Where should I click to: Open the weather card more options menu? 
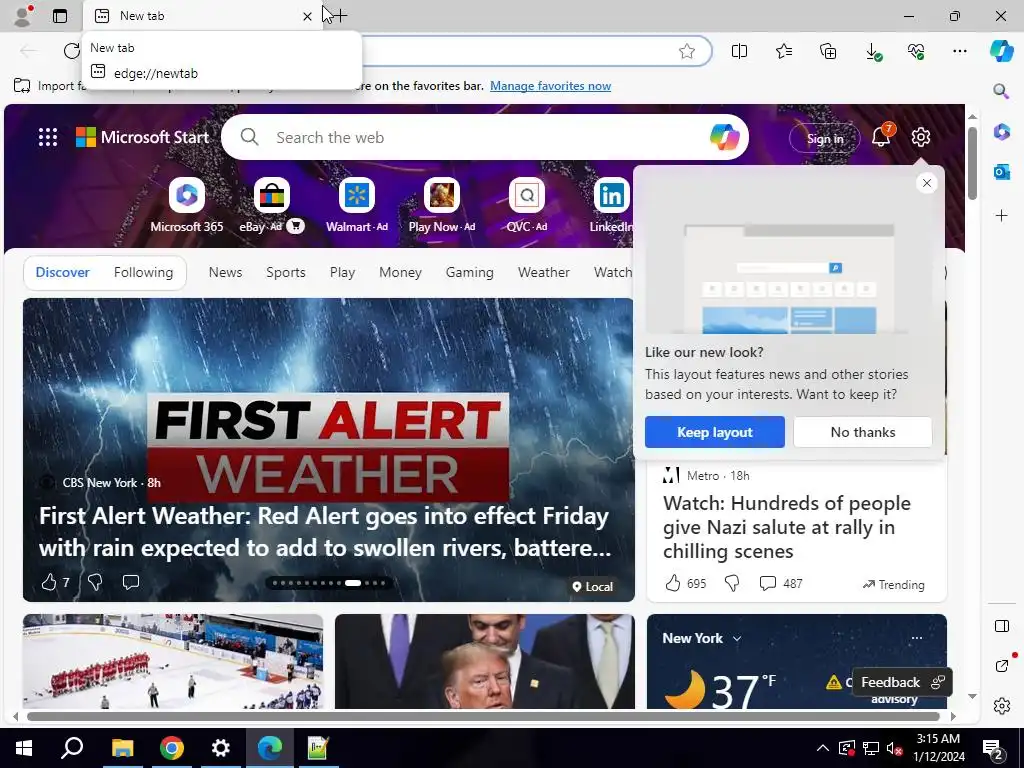pos(917,638)
